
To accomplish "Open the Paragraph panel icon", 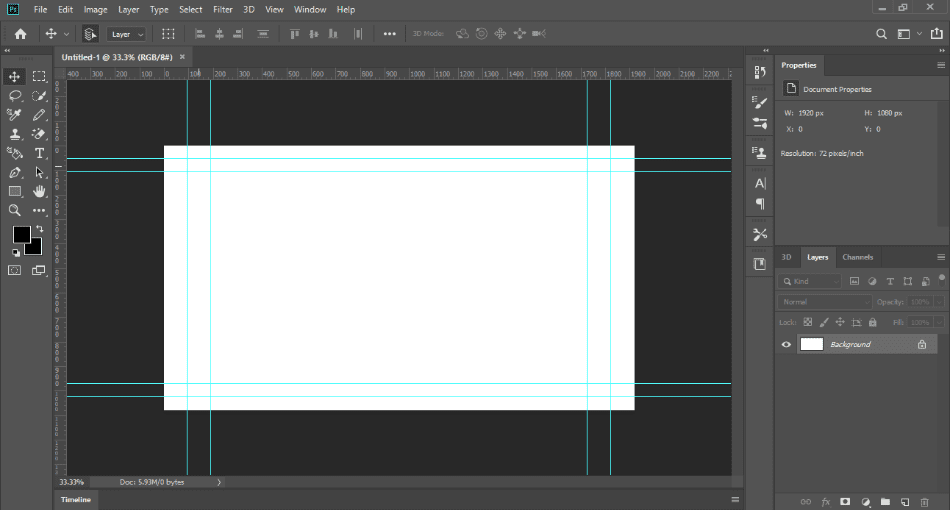I will pos(760,204).
